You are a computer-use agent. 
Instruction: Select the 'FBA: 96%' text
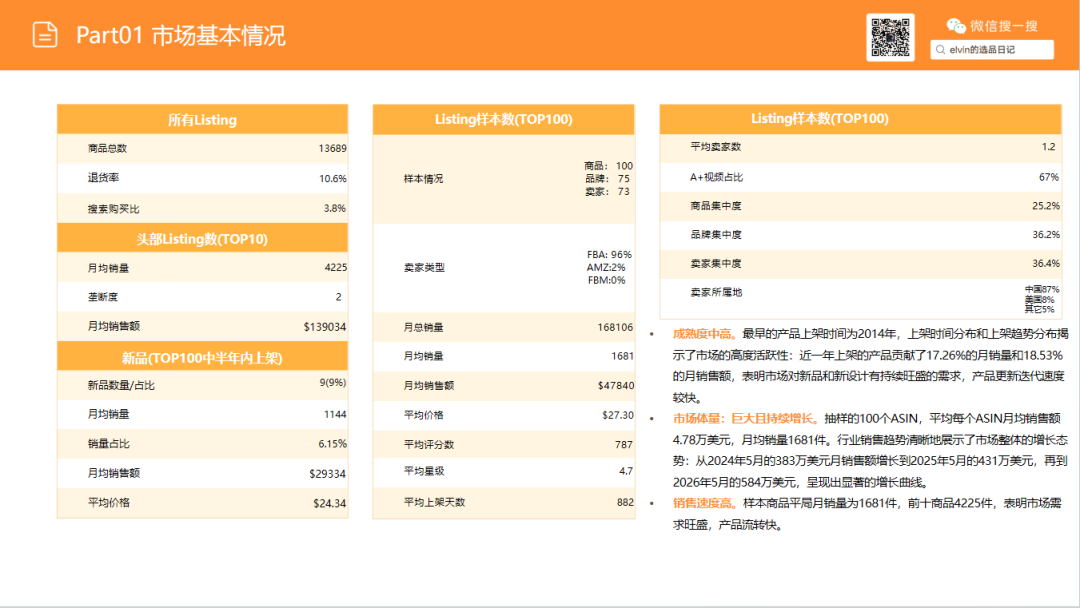point(609,255)
